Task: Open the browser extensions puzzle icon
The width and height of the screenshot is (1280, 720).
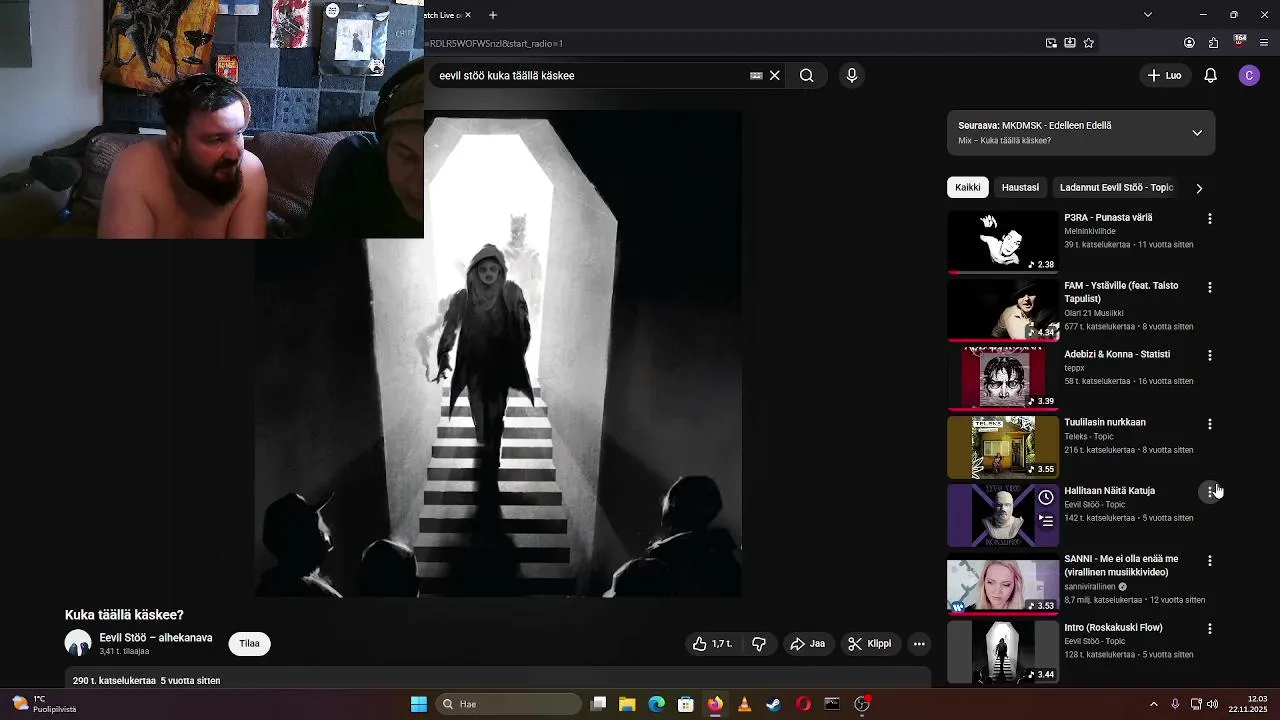Action: pos(1214,43)
